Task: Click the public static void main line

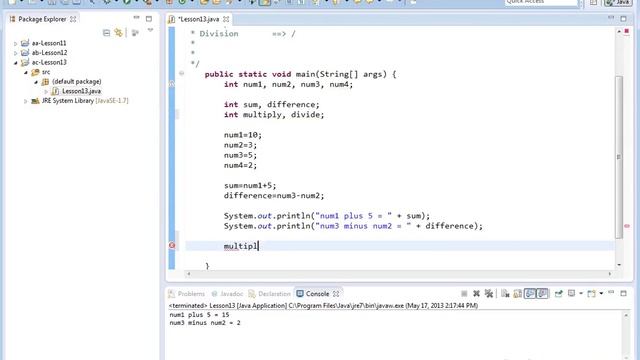Action: coord(300,74)
